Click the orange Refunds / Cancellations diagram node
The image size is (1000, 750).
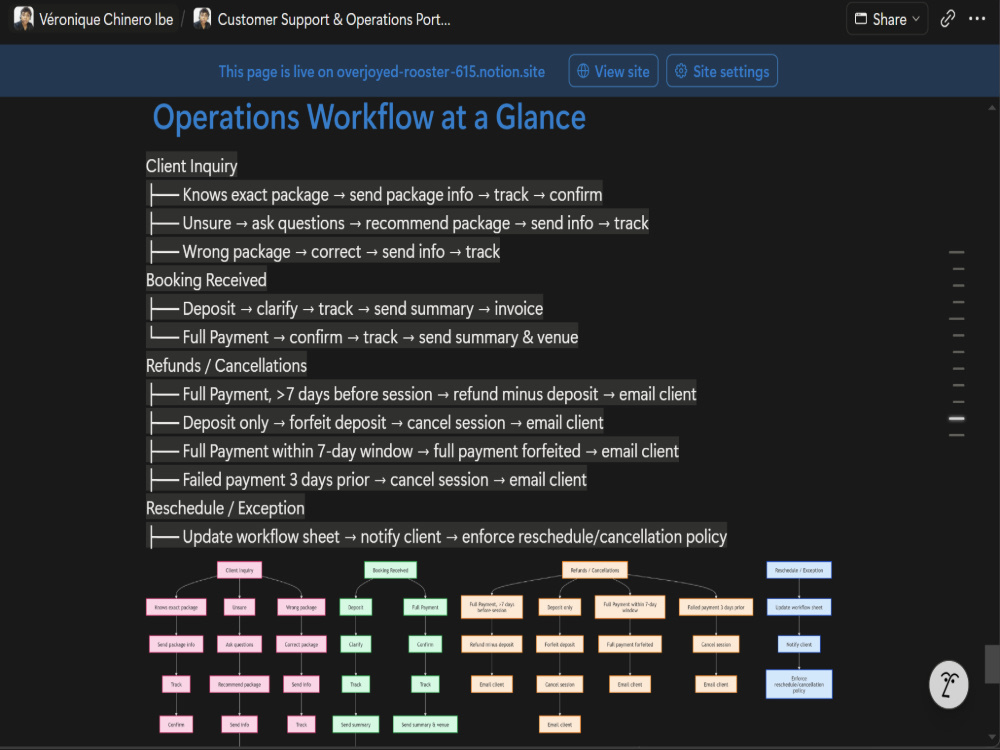pos(594,570)
